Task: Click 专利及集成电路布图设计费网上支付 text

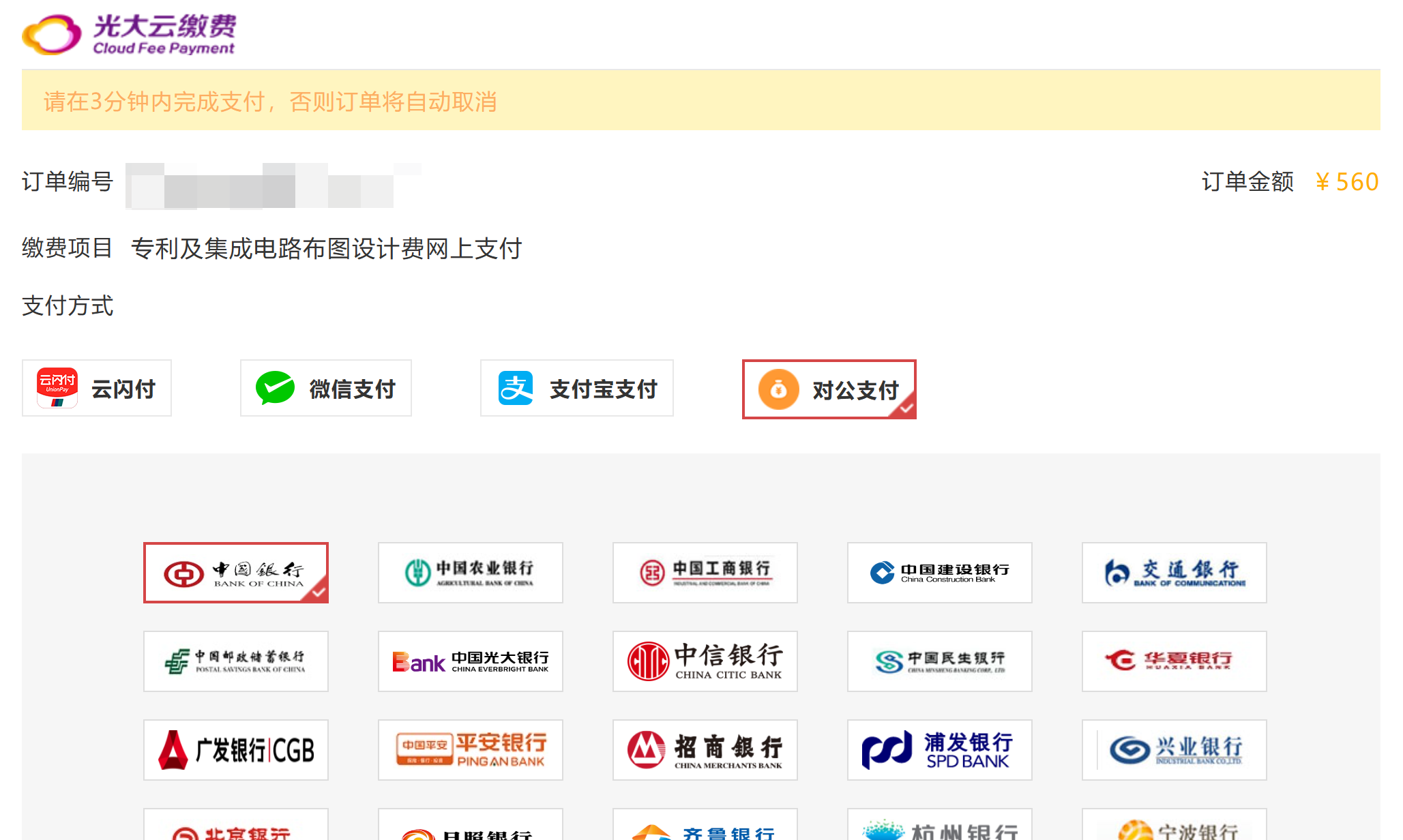Action: [327, 249]
